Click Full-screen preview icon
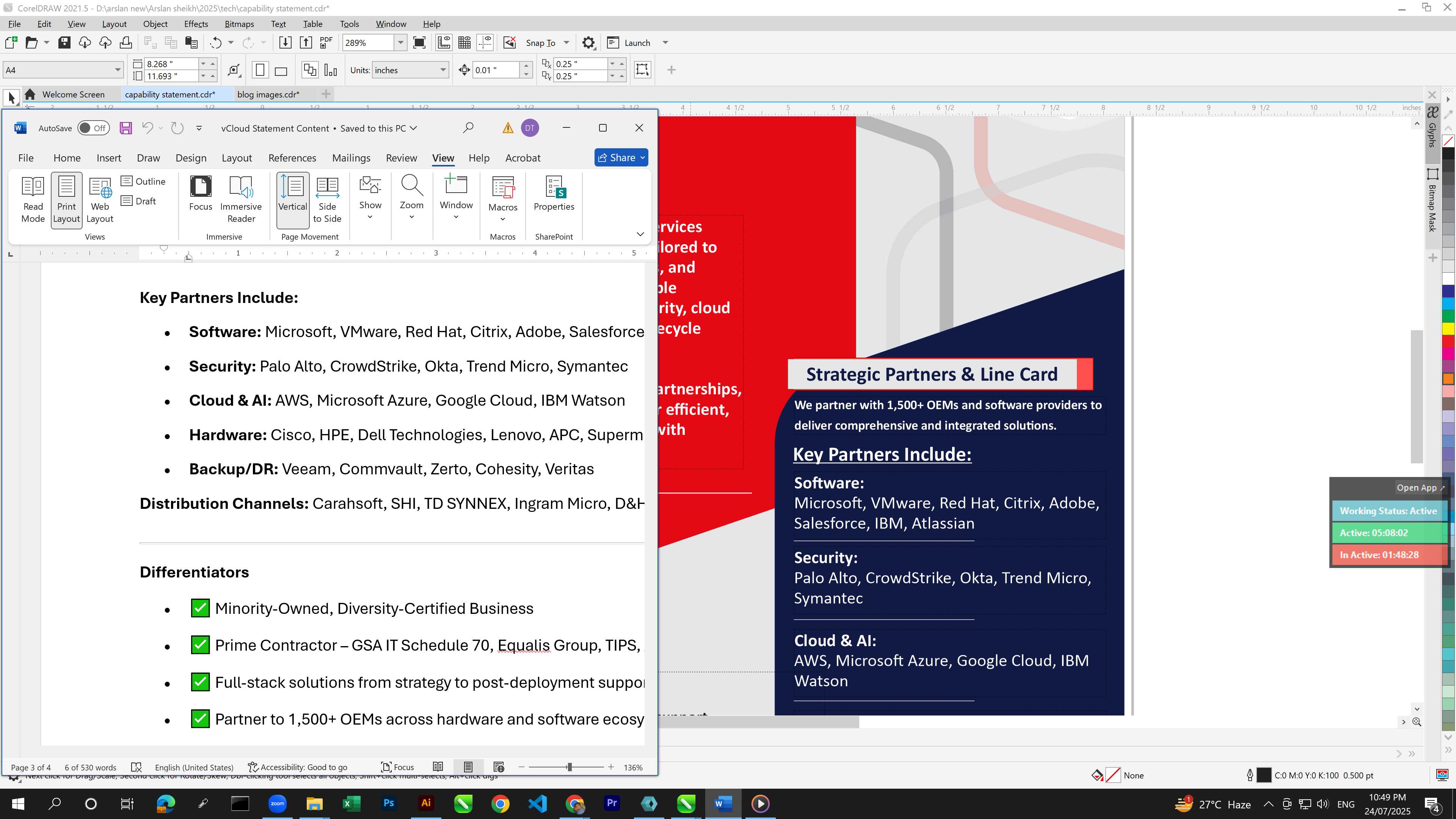This screenshot has width=1456, height=819. (x=419, y=42)
